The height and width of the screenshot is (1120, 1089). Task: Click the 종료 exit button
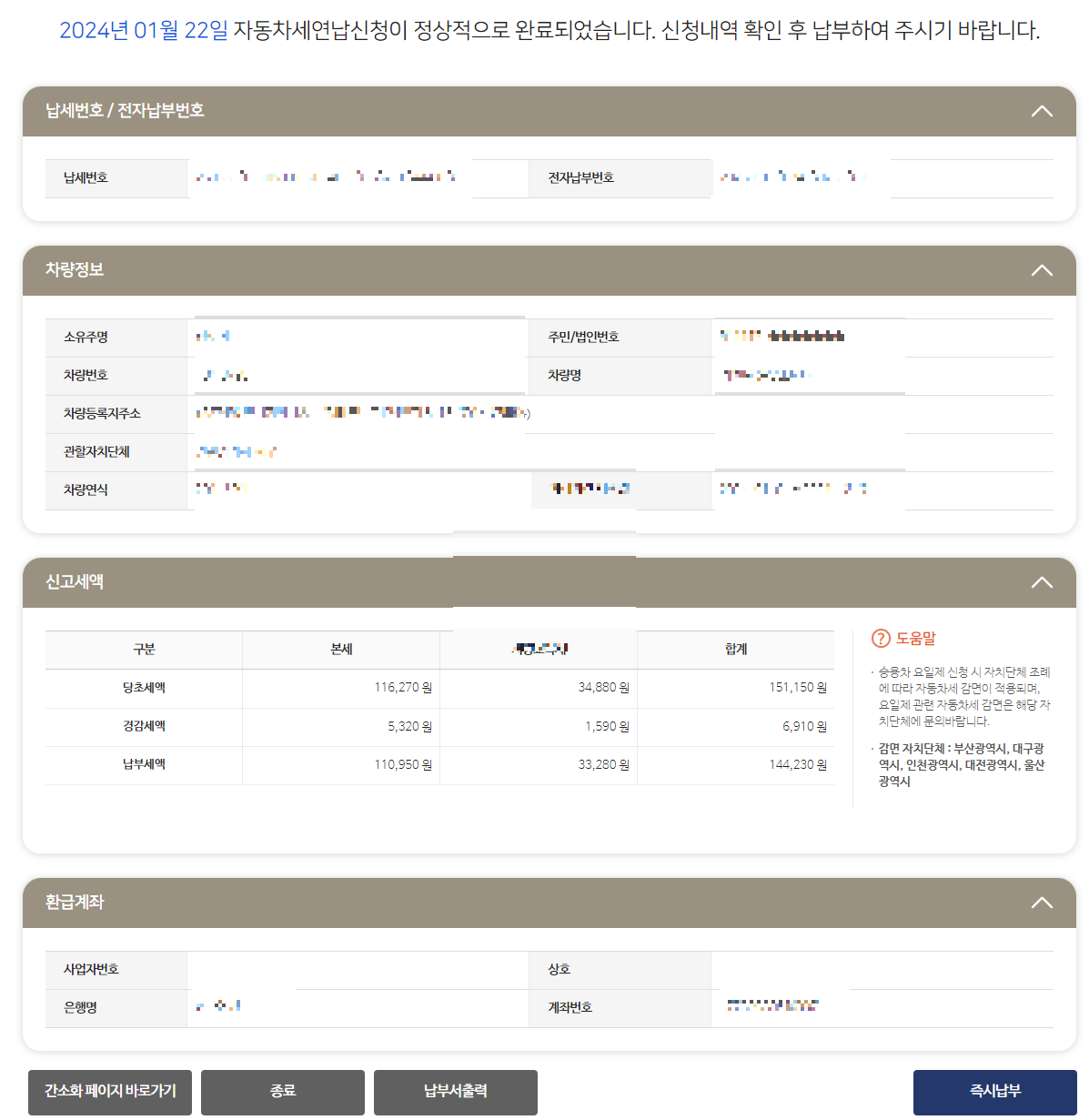(x=282, y=1092)
